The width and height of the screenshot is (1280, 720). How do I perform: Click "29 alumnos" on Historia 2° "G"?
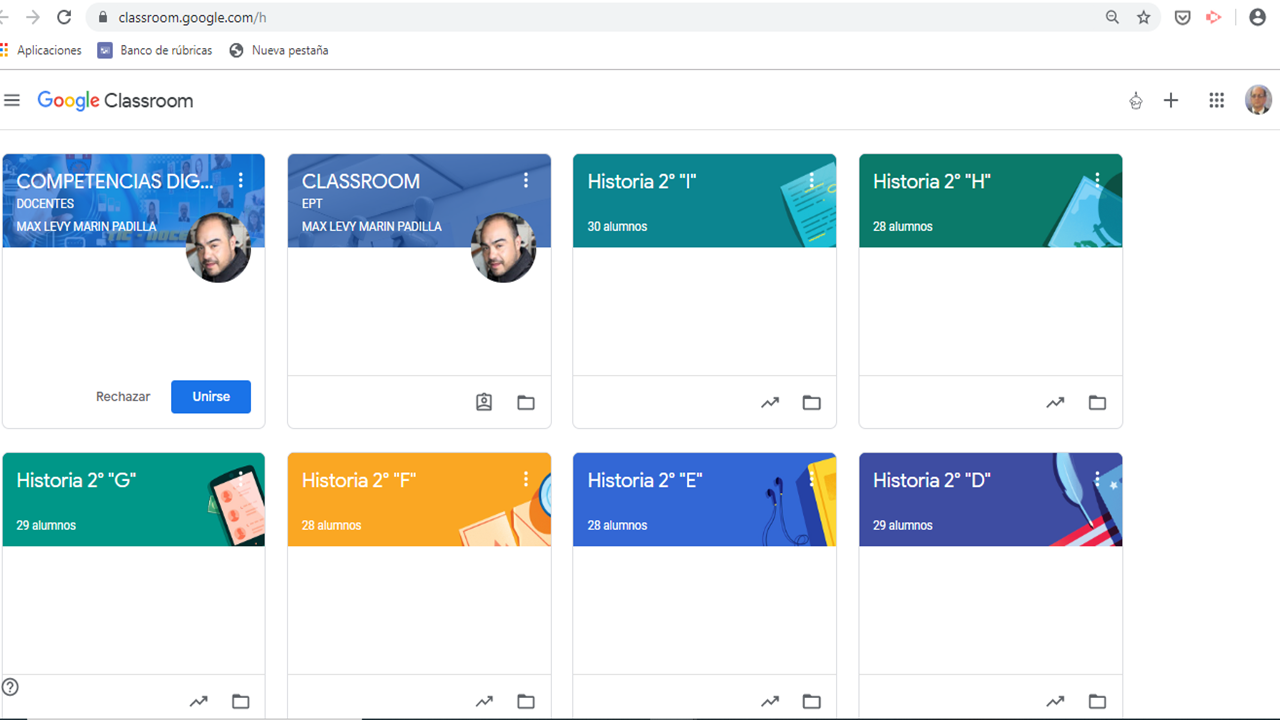46,526
